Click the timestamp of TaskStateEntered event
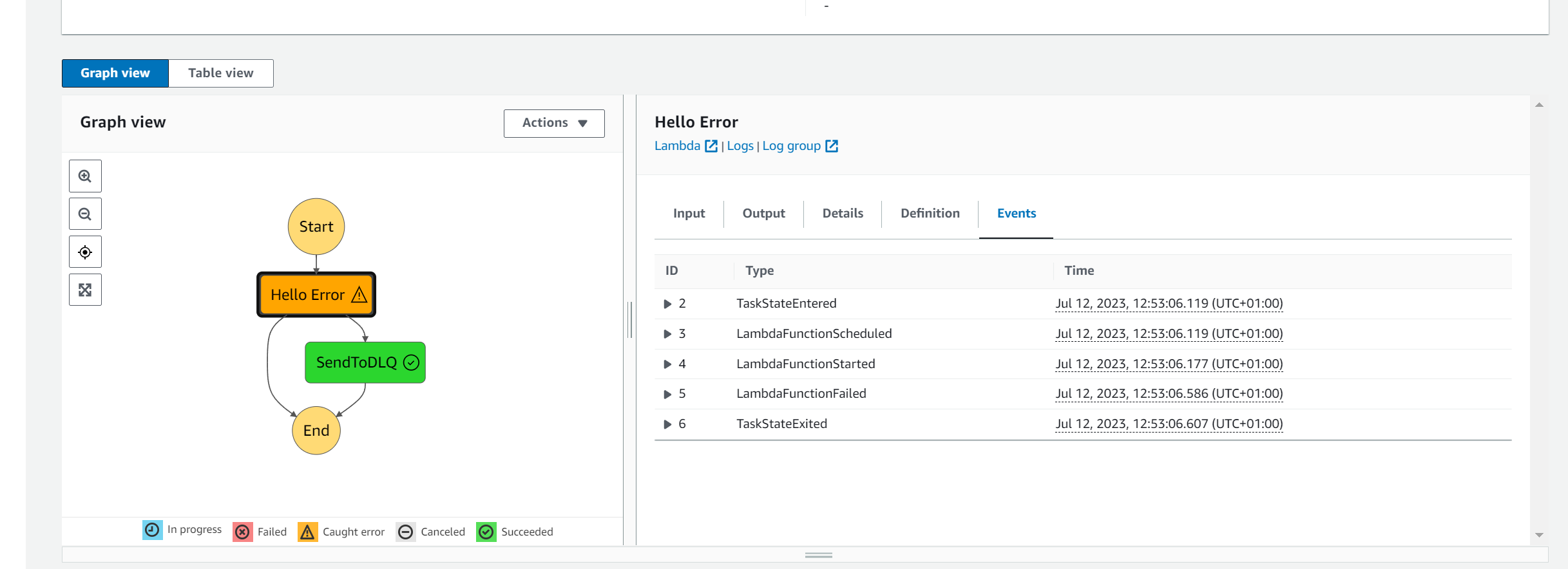 point(1169,304)
